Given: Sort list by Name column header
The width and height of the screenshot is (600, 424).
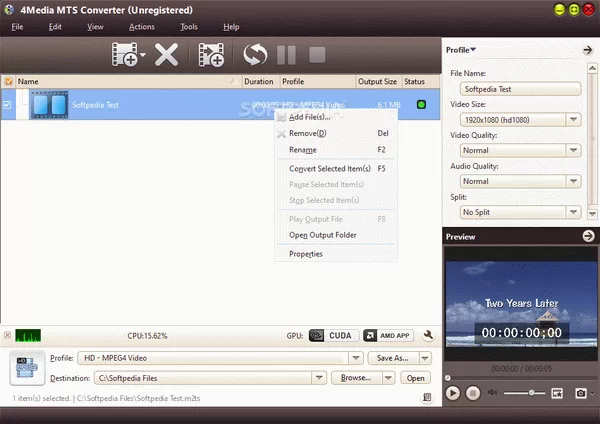Looking at the screenshot, I should [128, 82].
